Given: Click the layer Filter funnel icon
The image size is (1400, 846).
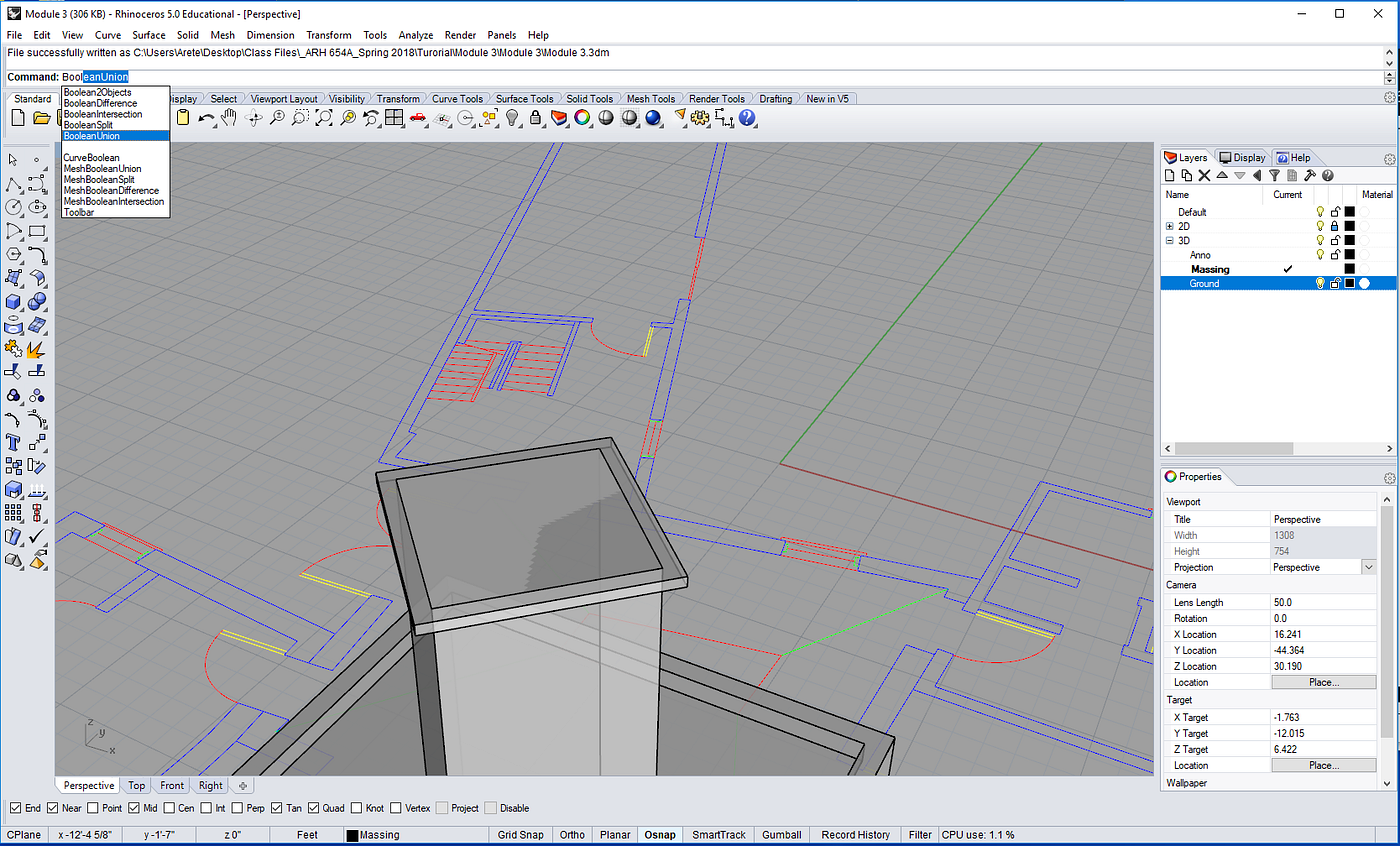Looking at the screenshot, I should (1274, 176).
